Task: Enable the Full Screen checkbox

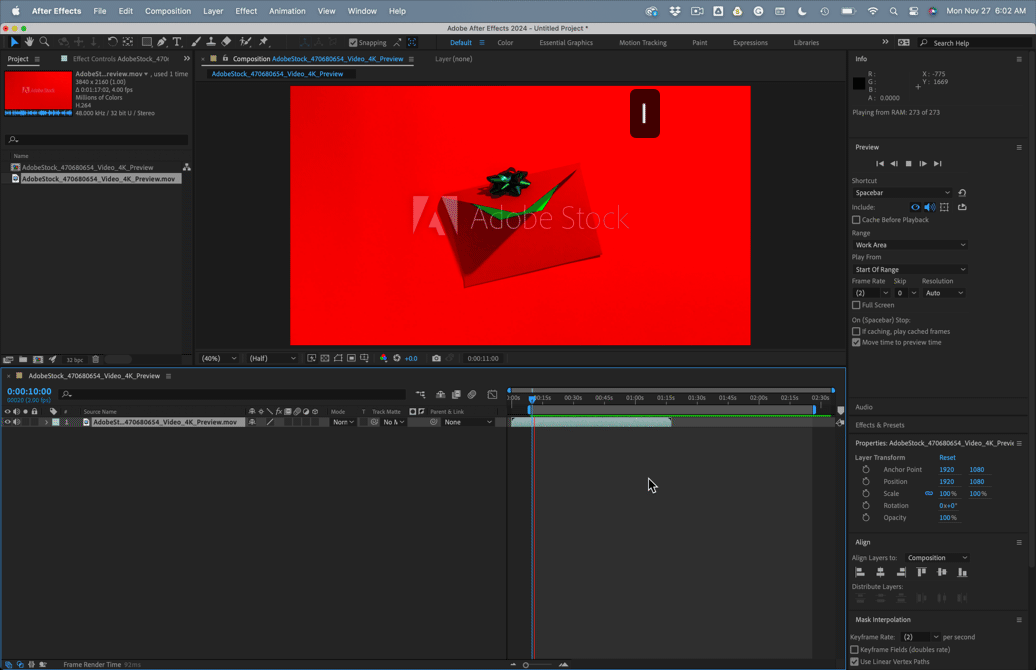Action: [856, 305]
